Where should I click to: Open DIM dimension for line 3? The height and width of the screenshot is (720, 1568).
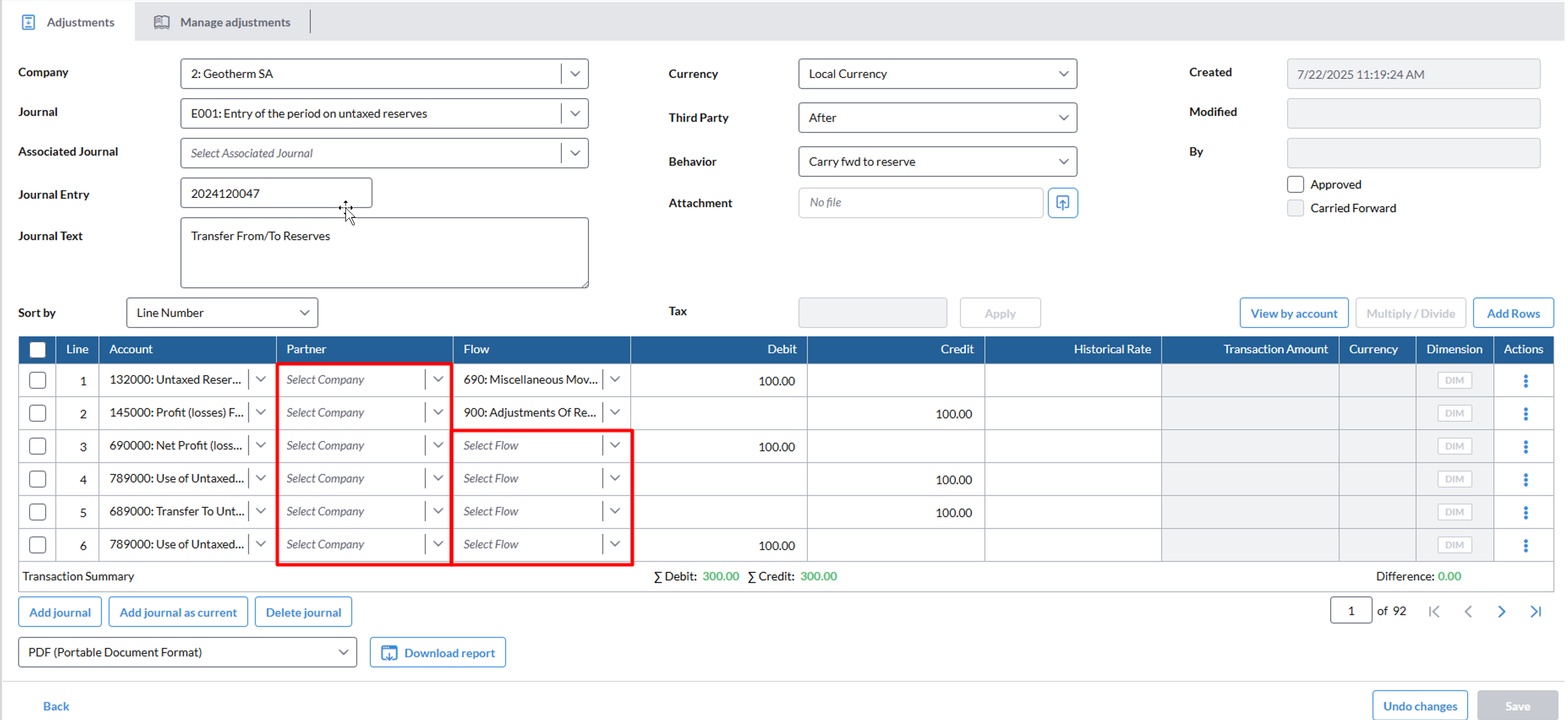(x=1454, y=446)
